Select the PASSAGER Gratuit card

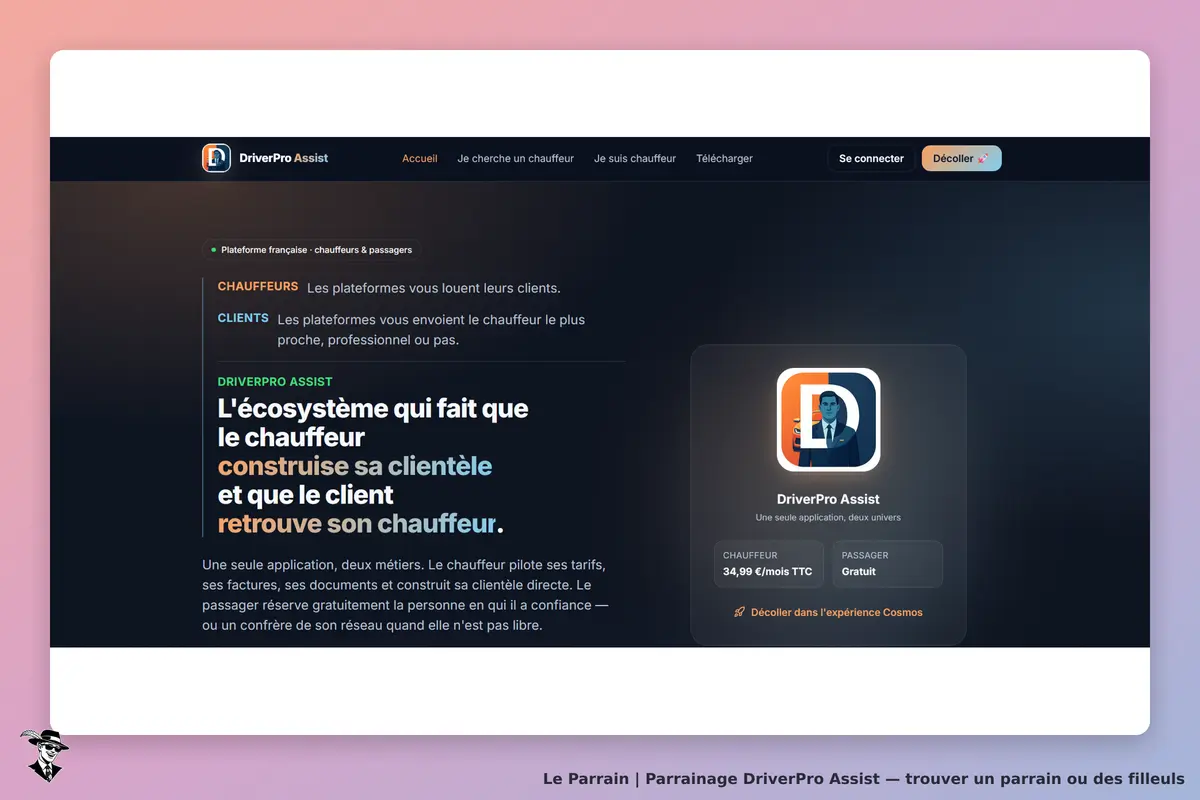coord(887,564)
